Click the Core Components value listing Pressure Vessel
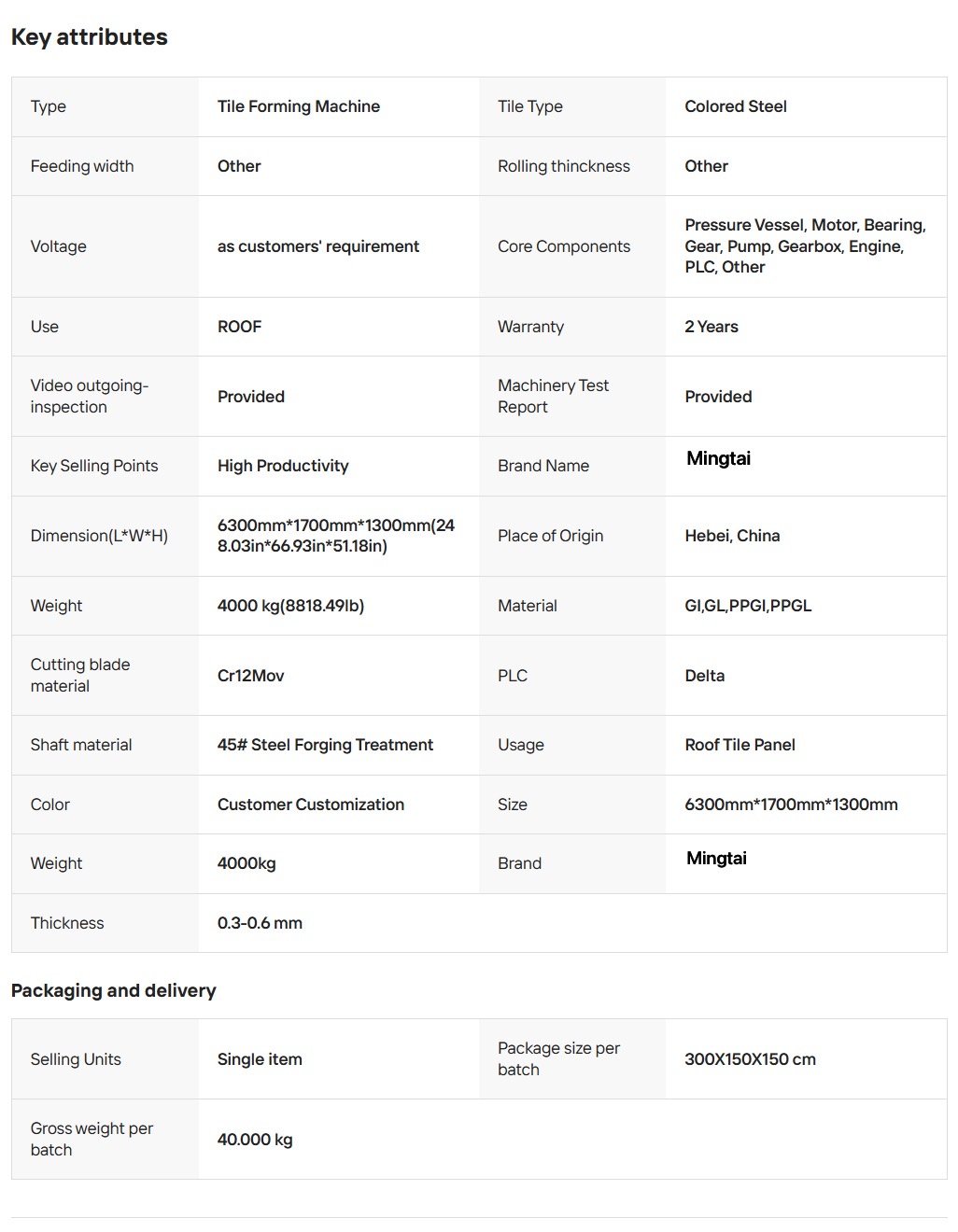 tap(805, 246)
